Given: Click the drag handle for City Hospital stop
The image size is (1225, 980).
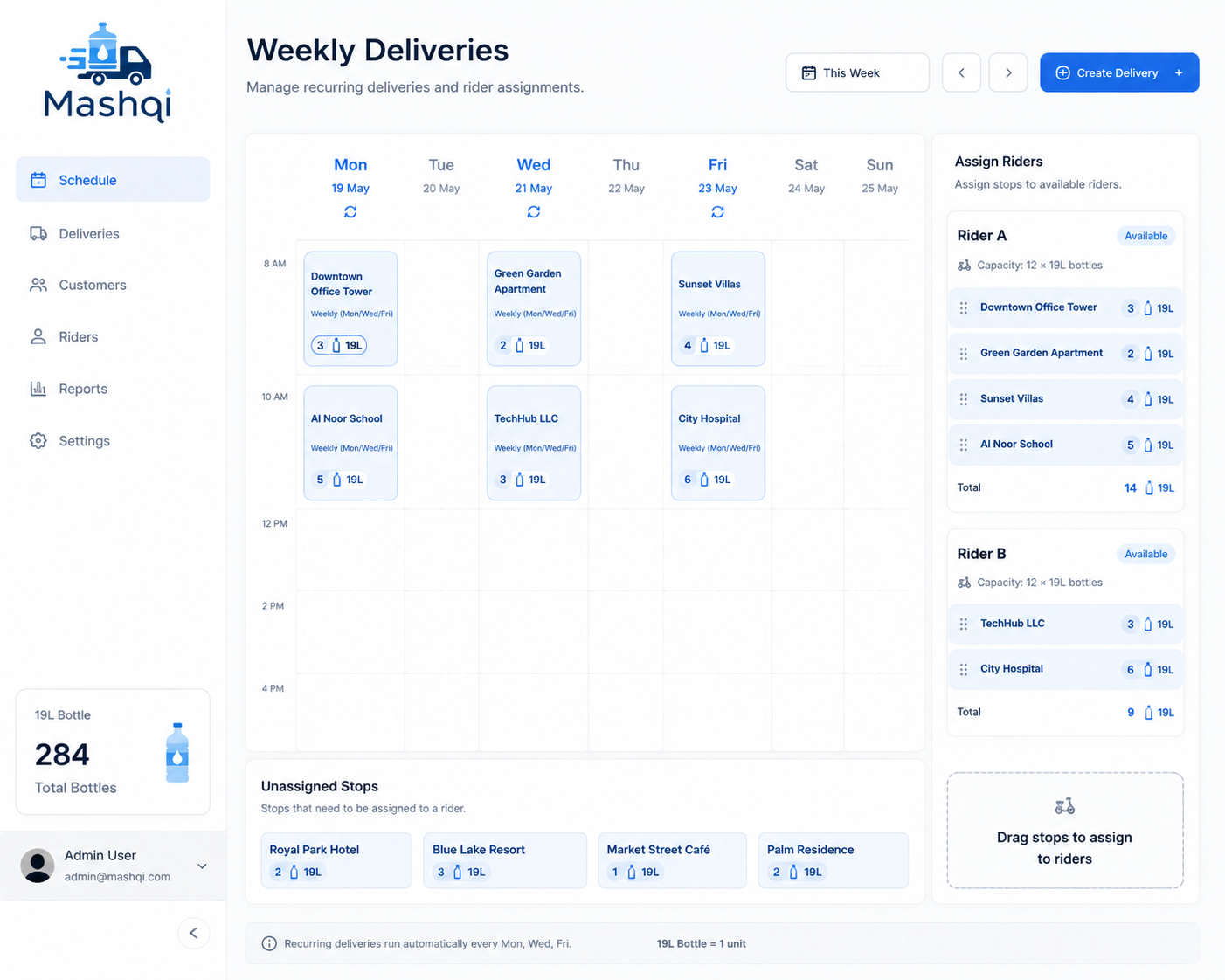Looking at the screenshot, I should point(964,669).
